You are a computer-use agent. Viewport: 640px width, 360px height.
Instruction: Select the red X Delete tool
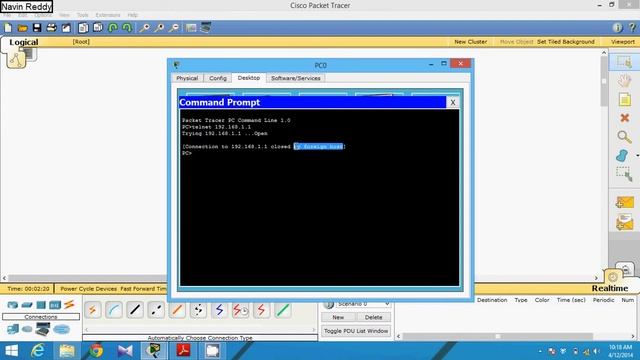pos(624,118)
